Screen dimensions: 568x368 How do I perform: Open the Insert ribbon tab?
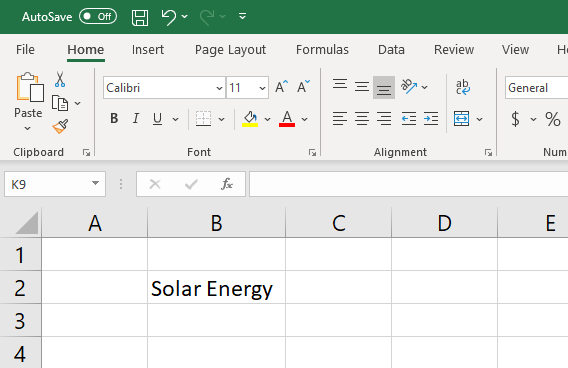148,50
